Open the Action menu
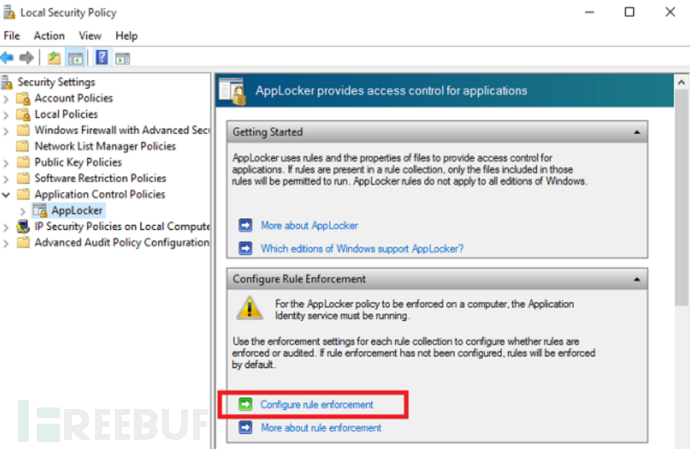The width and height of the screenshot is (690, 449). click(49, 36)
